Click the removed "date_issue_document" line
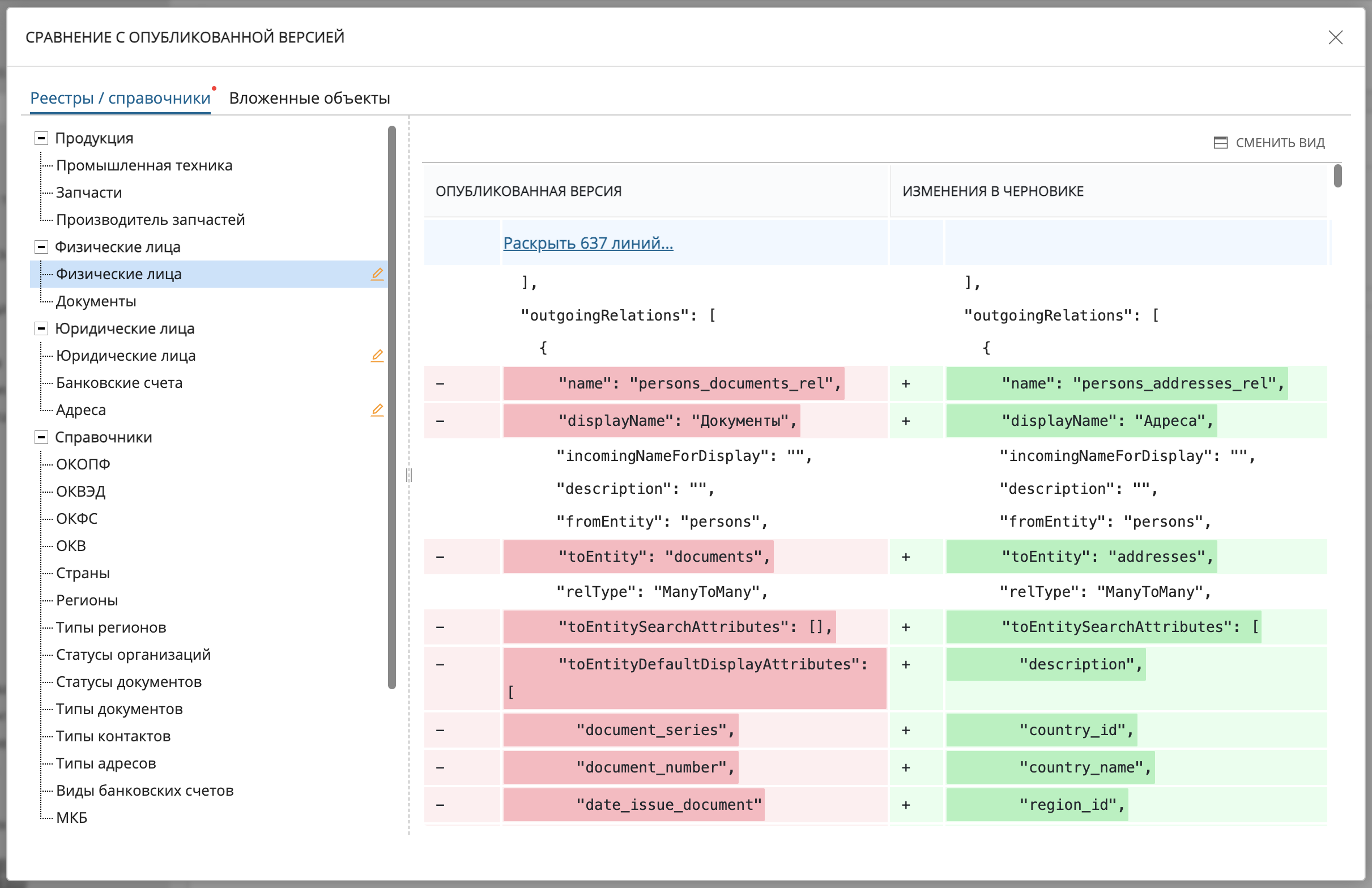 (x=633, y=805)
